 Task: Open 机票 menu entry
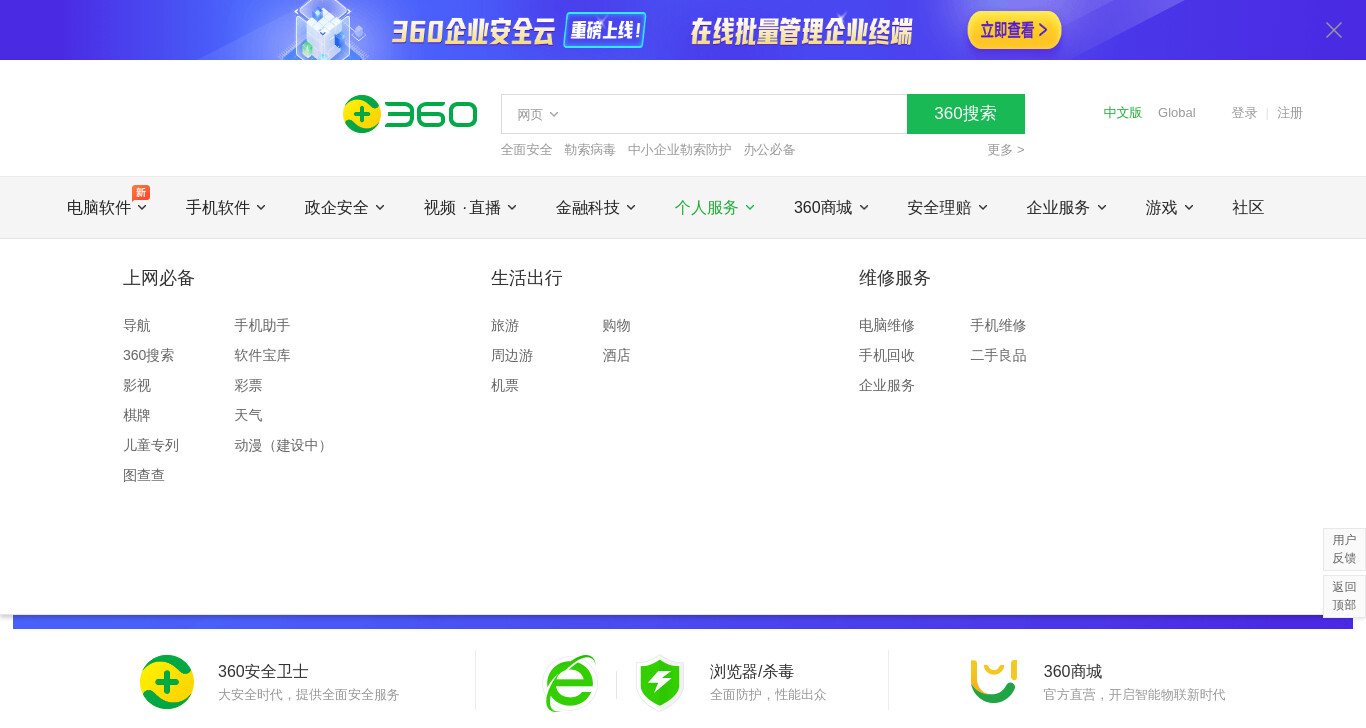coord(505,386)
